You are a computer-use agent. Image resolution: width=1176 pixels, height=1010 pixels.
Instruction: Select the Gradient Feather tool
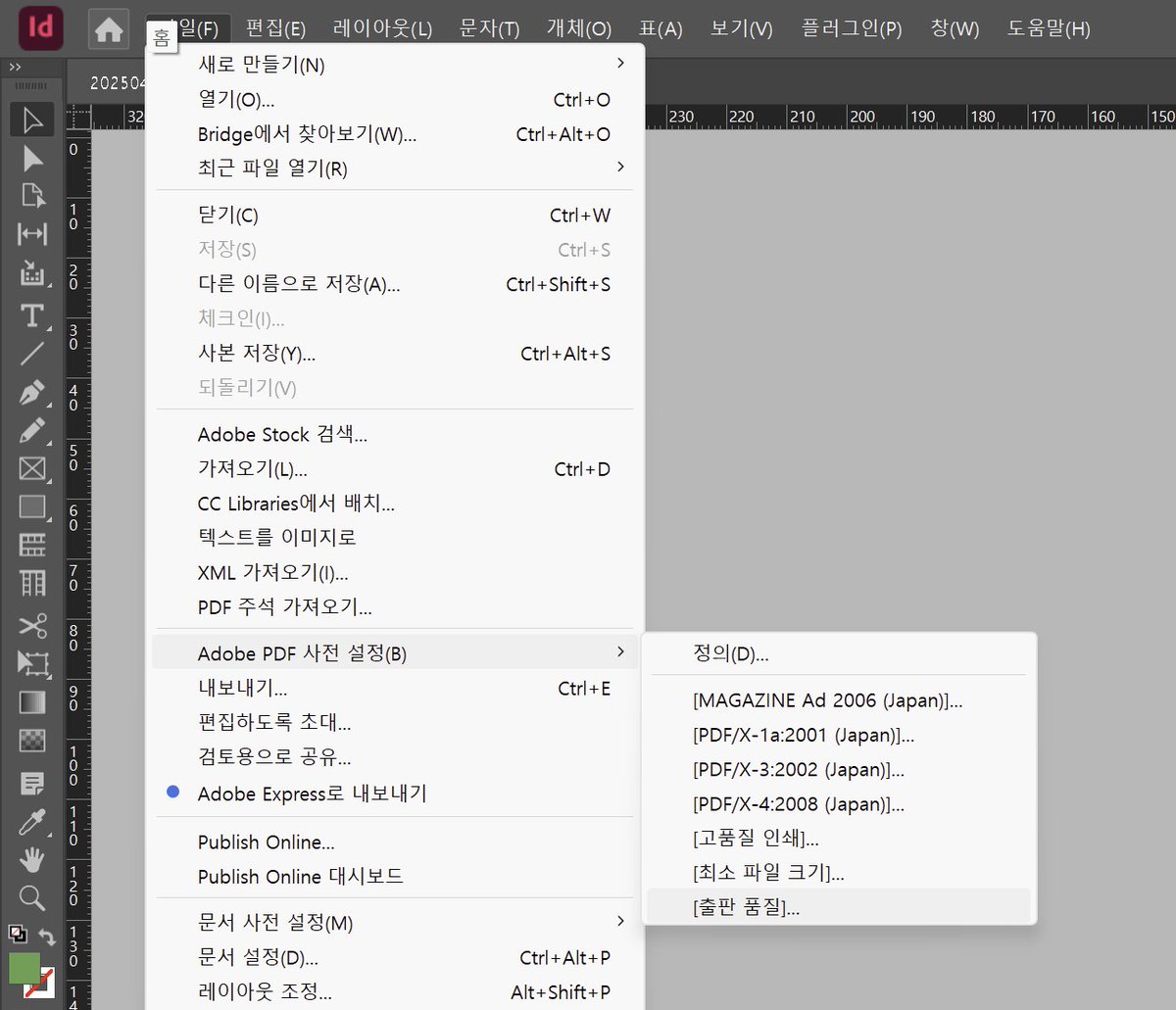coord(32,740)
